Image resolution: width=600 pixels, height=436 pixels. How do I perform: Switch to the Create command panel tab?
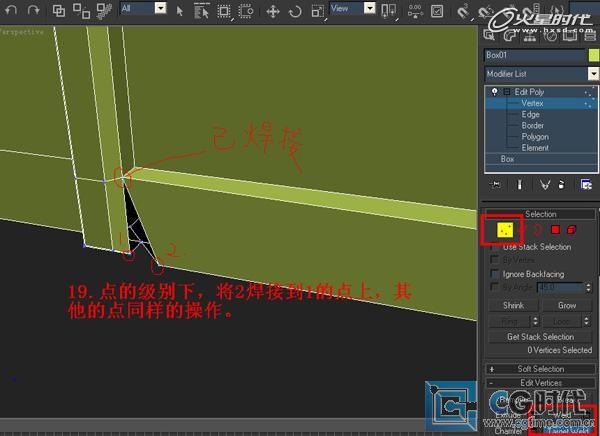click(489, 35)
